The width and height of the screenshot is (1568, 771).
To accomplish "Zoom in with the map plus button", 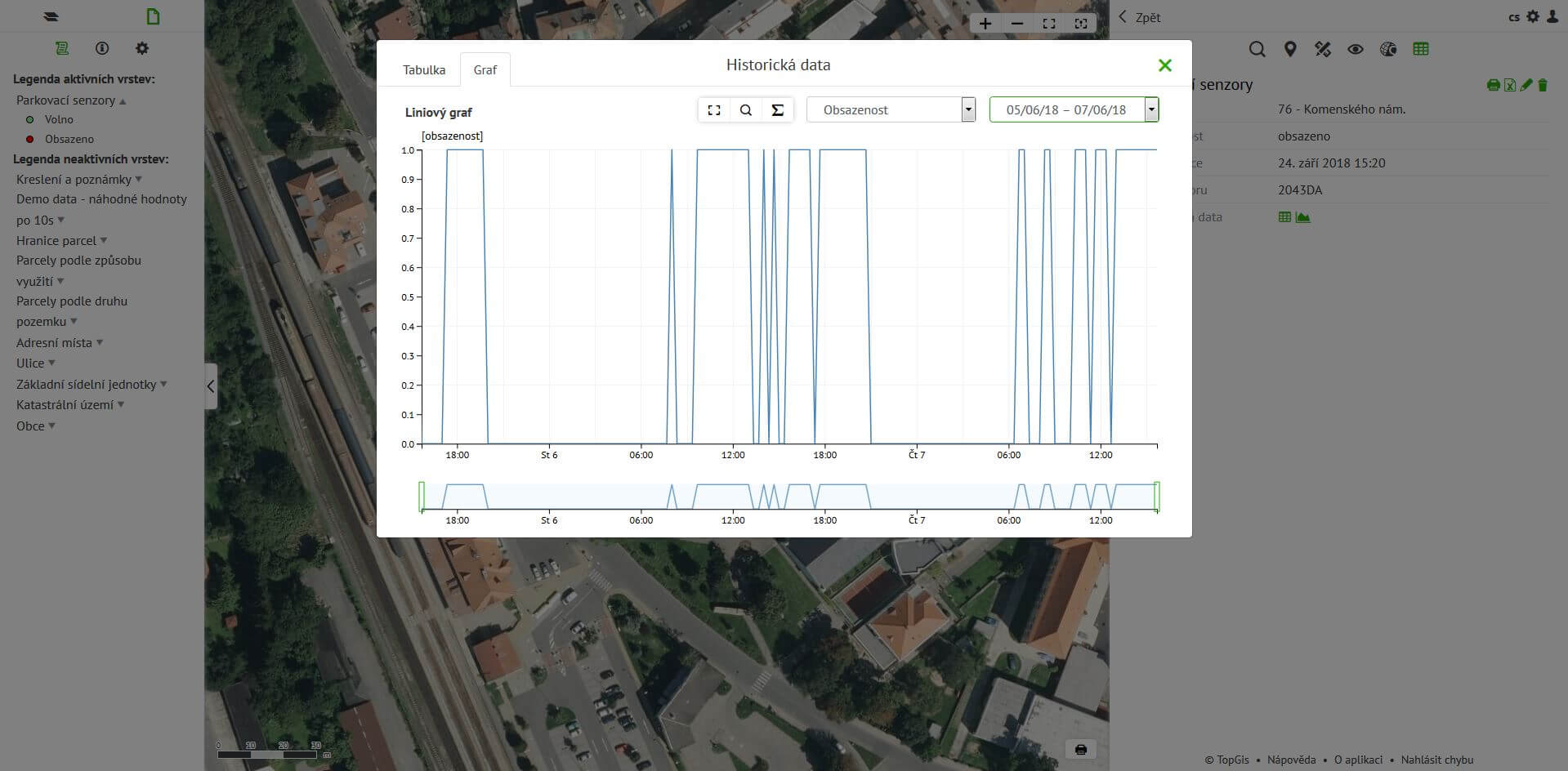I will [985, 24].
